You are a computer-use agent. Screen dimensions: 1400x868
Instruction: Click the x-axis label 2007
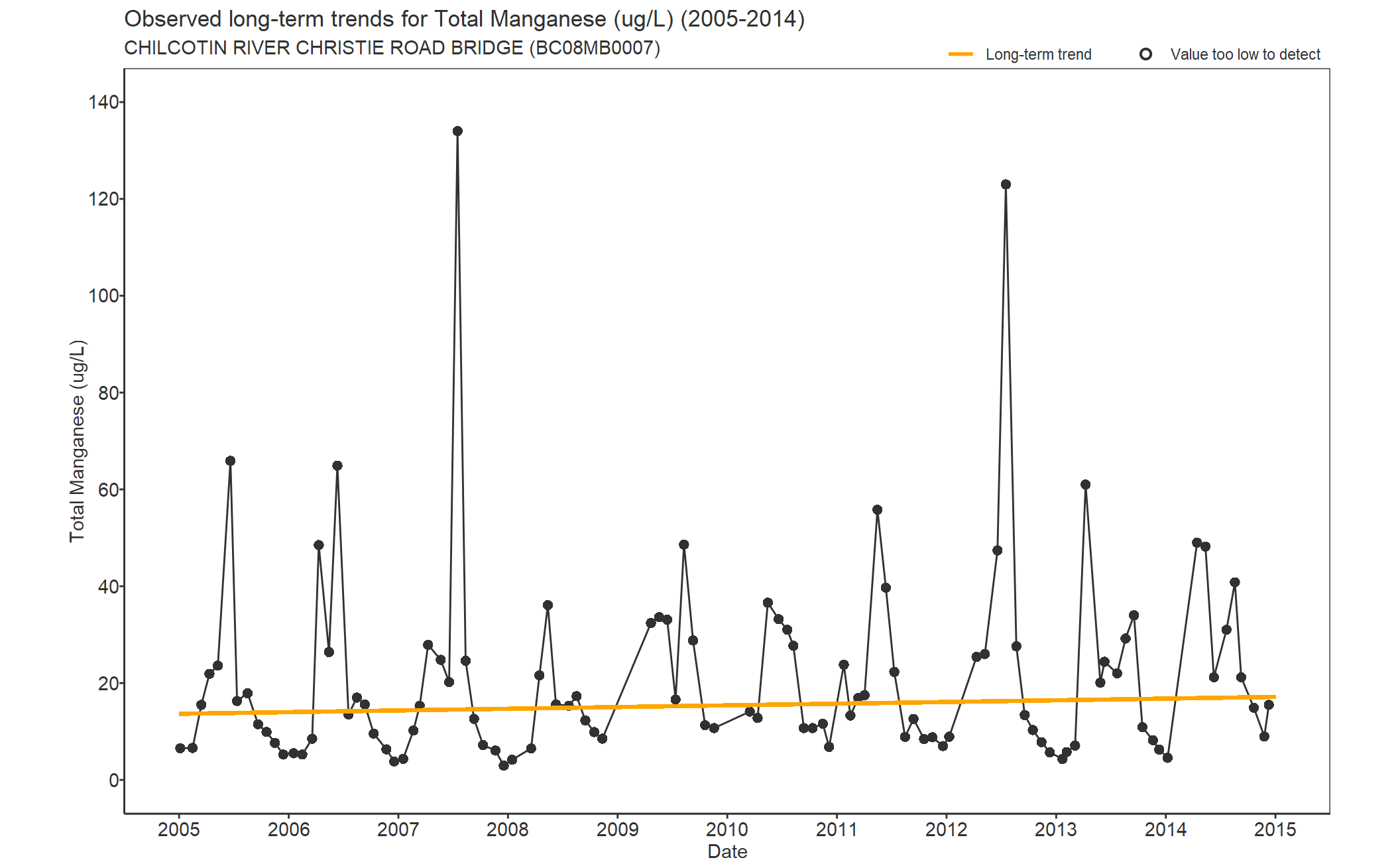(398, 830)
